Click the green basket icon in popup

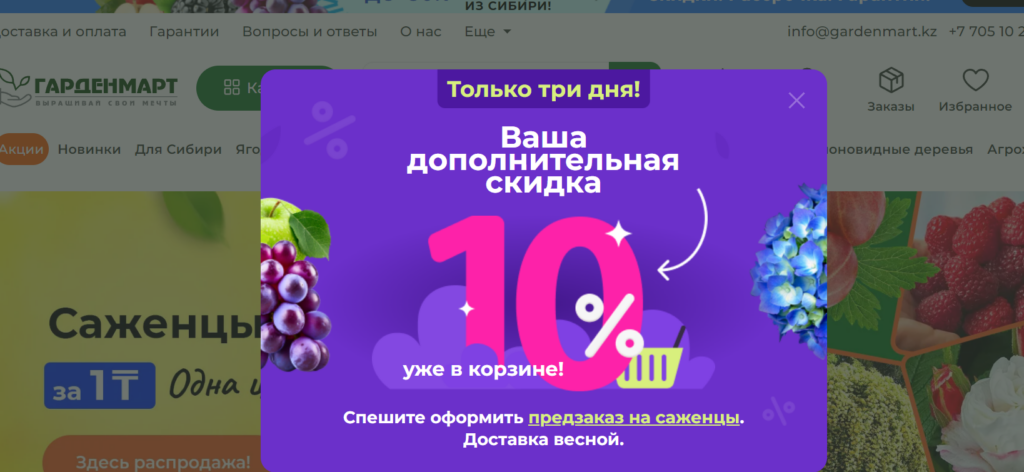click(649, 366)
